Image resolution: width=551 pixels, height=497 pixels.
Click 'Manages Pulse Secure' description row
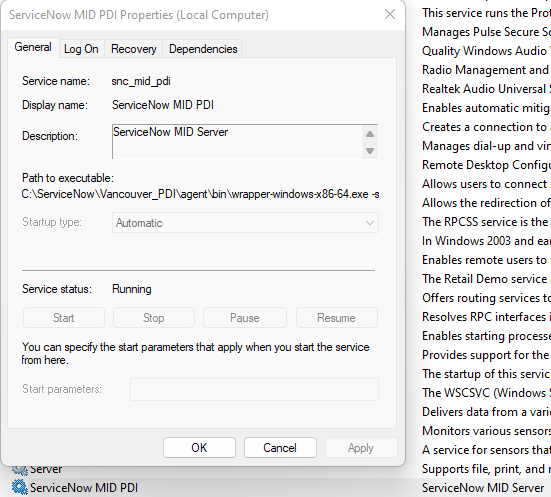tap(486, 32)
